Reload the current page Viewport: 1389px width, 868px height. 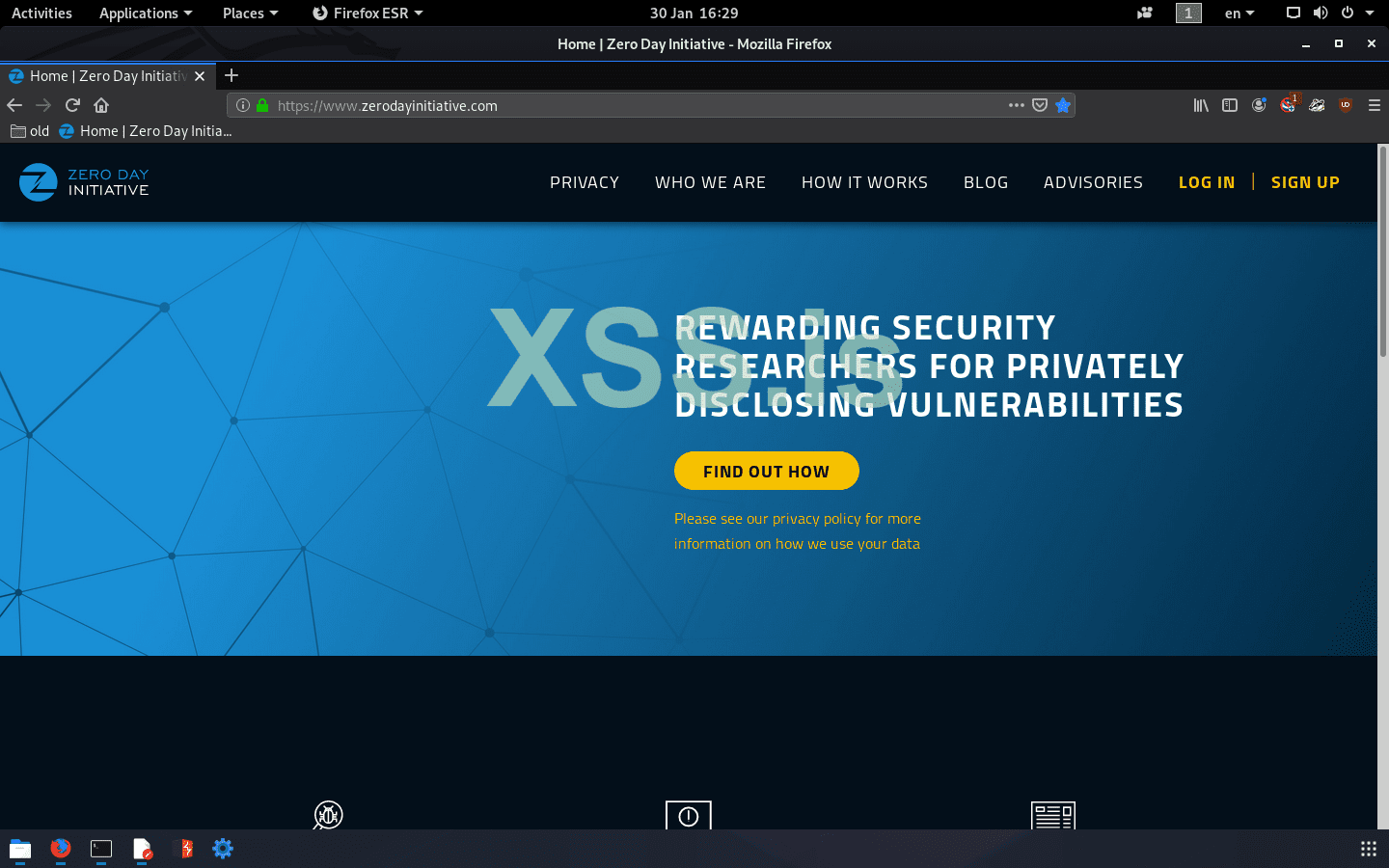click(72, 105)
